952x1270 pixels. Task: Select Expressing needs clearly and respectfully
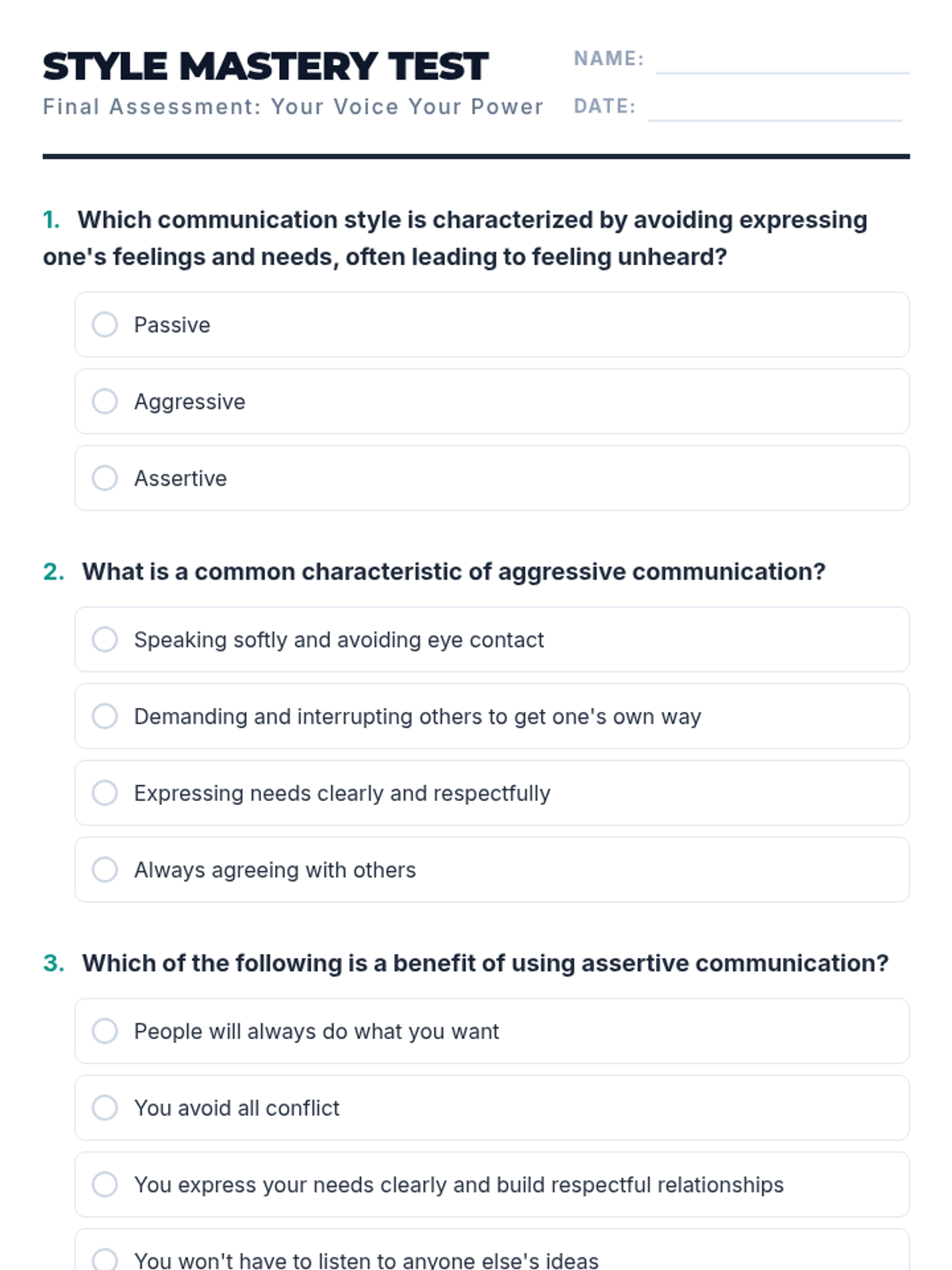point(105,793)
